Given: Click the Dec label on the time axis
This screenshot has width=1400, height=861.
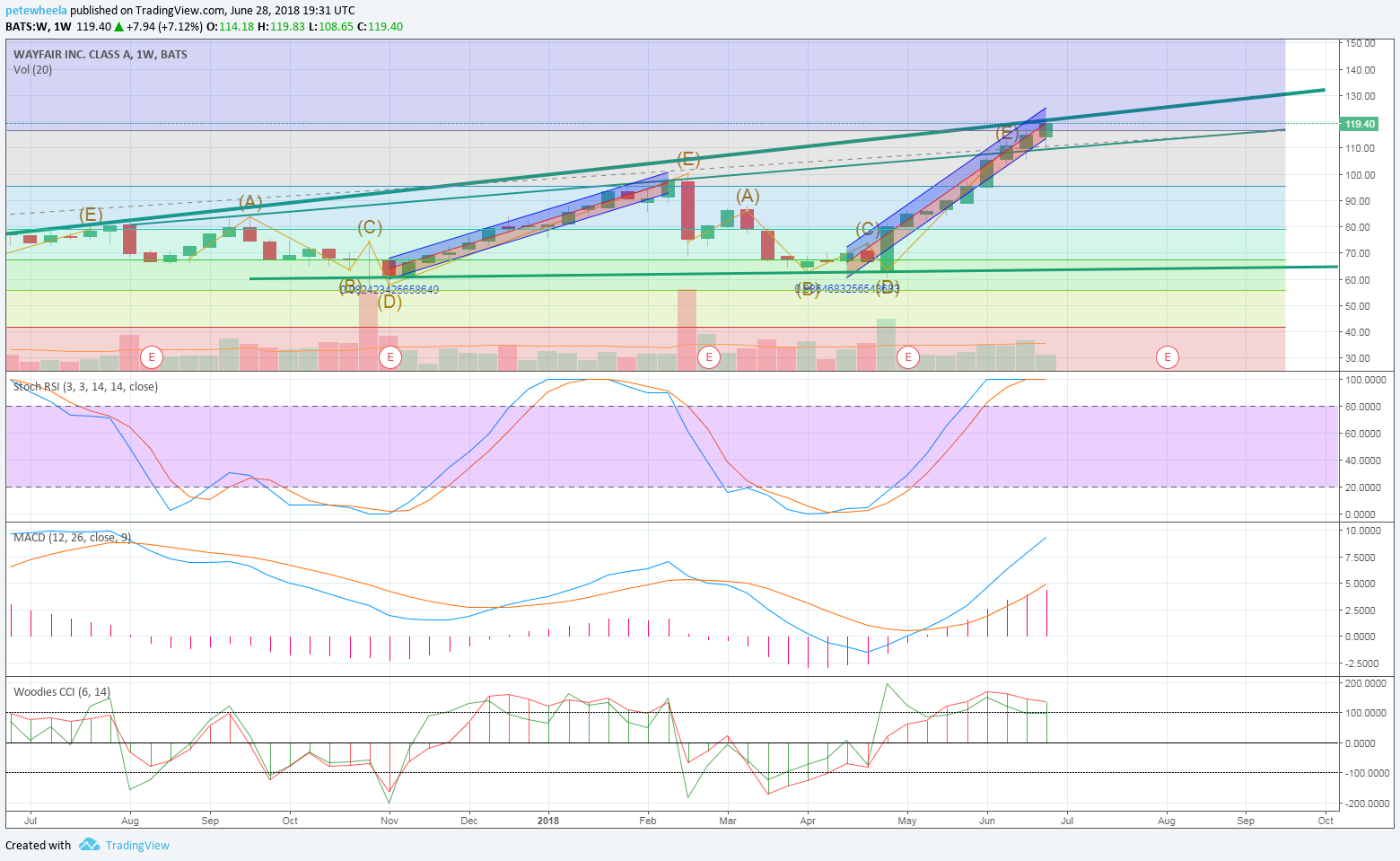Looking at the screenshot, I should (x=469, y=821).
